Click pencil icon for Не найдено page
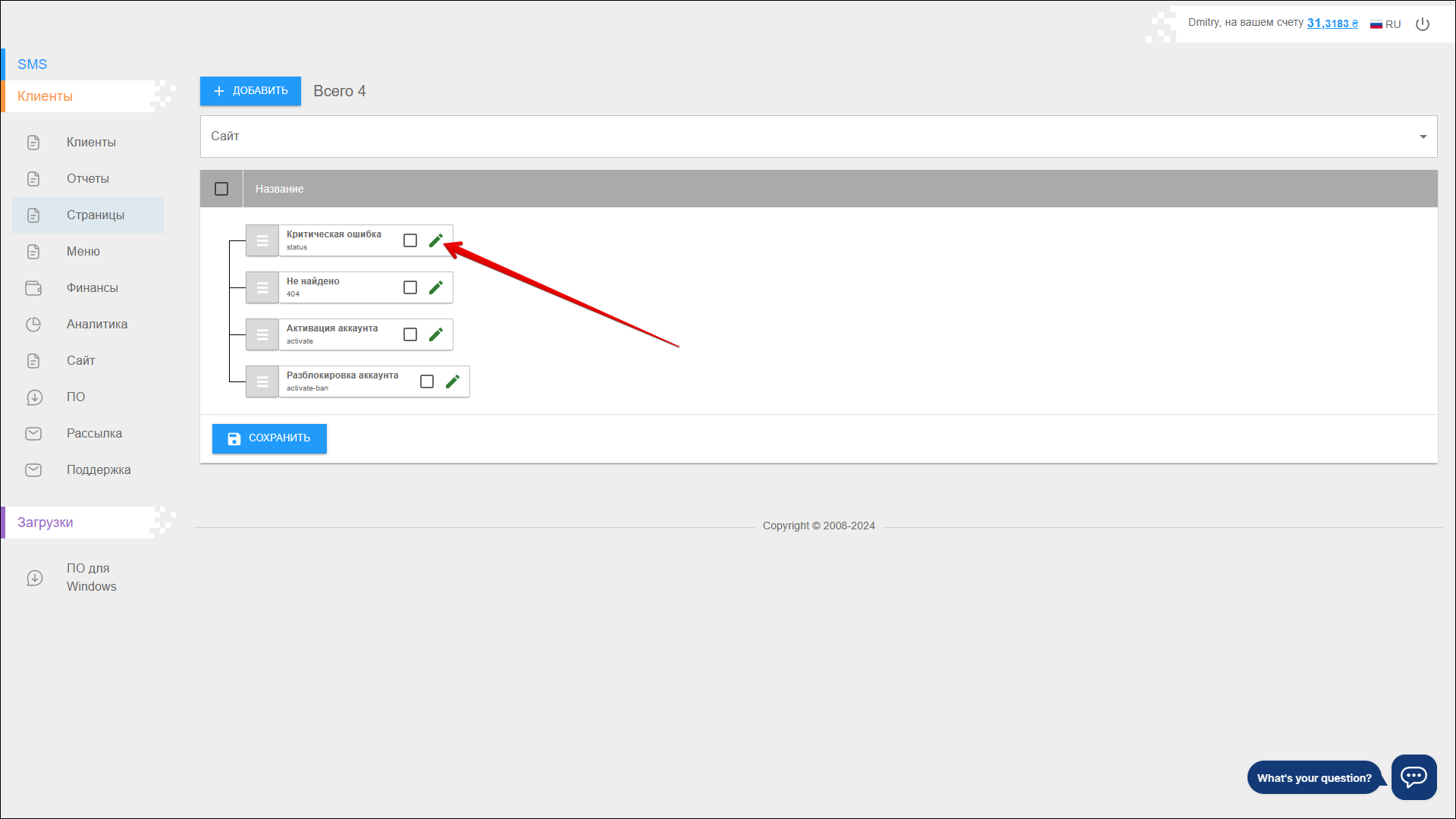 [435, 287]
